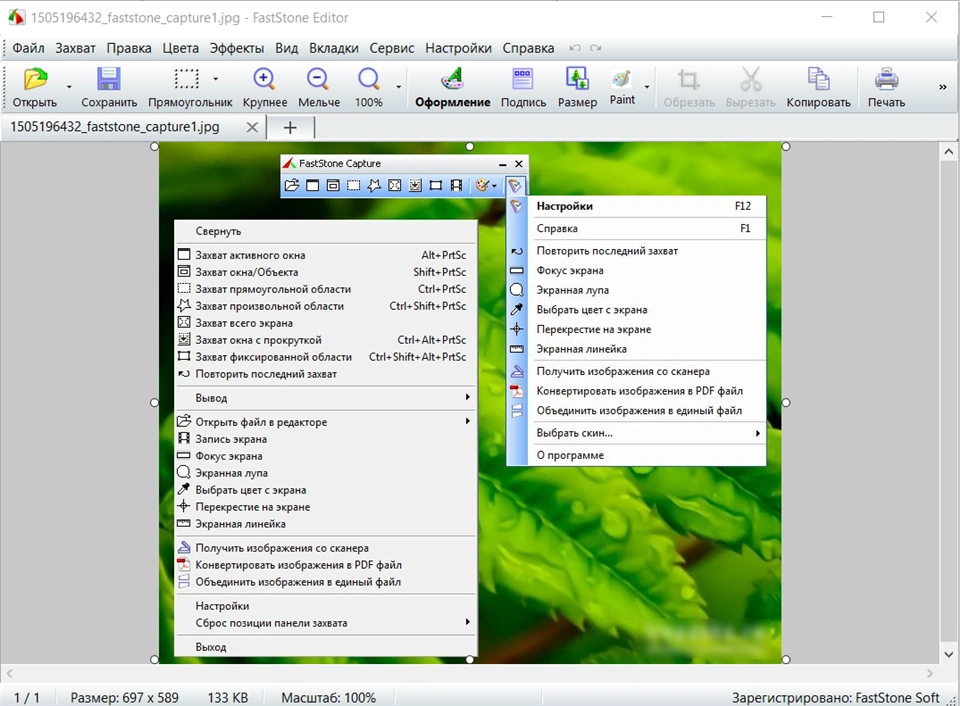Select the 1505196432_faststone_capture1.jpg tab
The width and height of the screenshot is (960, 706).
coord(115,127)
